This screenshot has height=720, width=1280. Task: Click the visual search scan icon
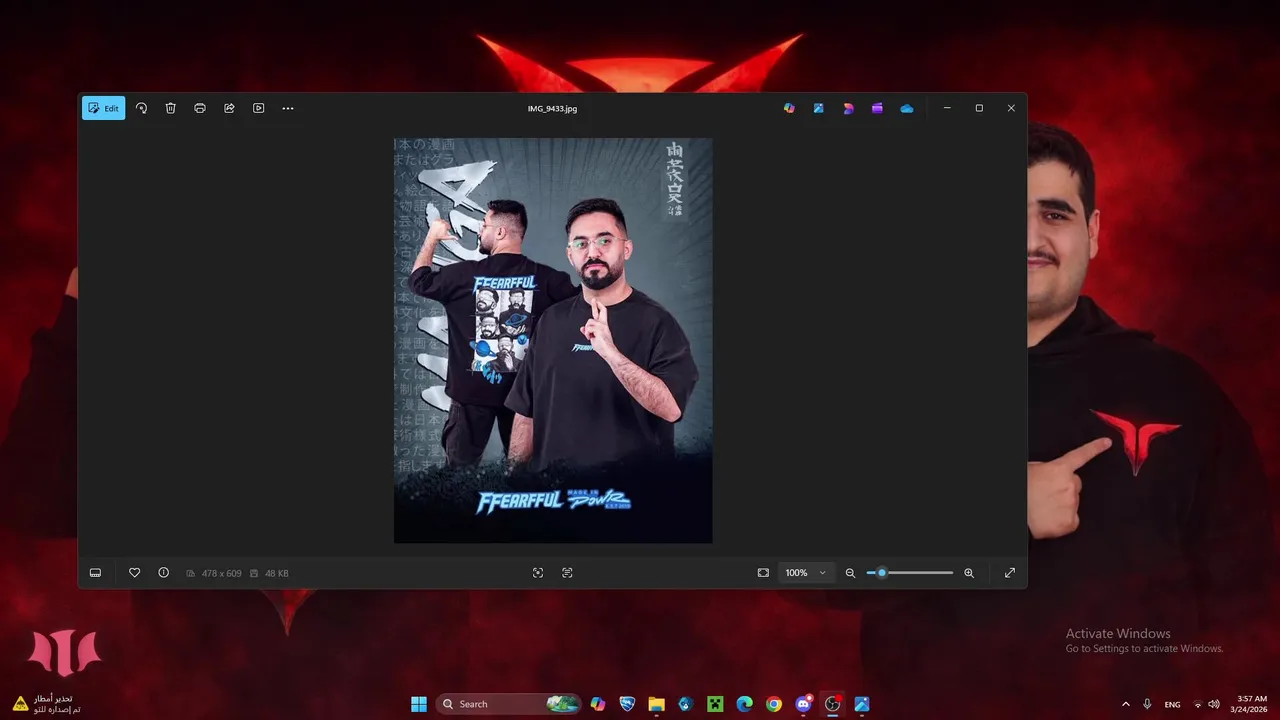538,573
